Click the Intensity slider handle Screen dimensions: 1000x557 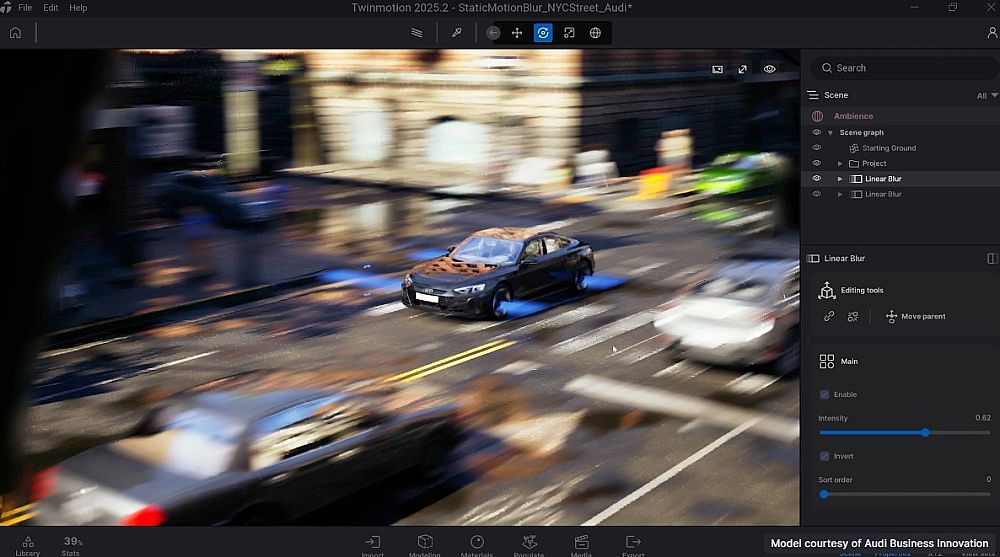pyautogui.click(x=925, y=432)
